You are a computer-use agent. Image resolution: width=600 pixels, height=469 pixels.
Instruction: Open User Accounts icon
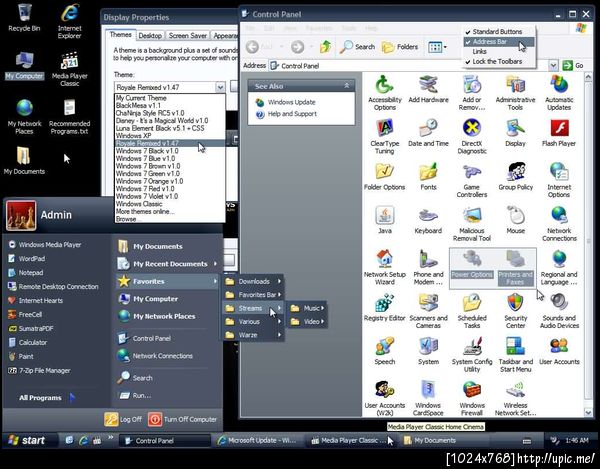coord(559,351)
